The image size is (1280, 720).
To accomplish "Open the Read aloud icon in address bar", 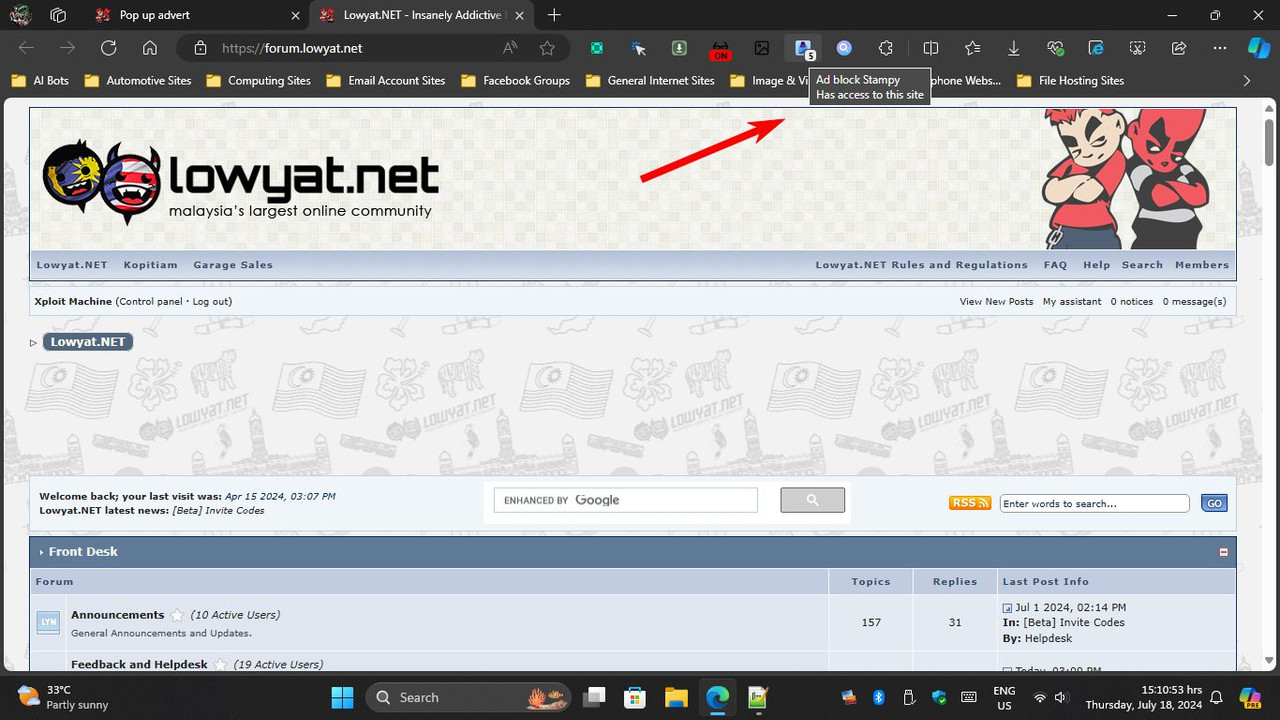I will (x=510, y=48).
